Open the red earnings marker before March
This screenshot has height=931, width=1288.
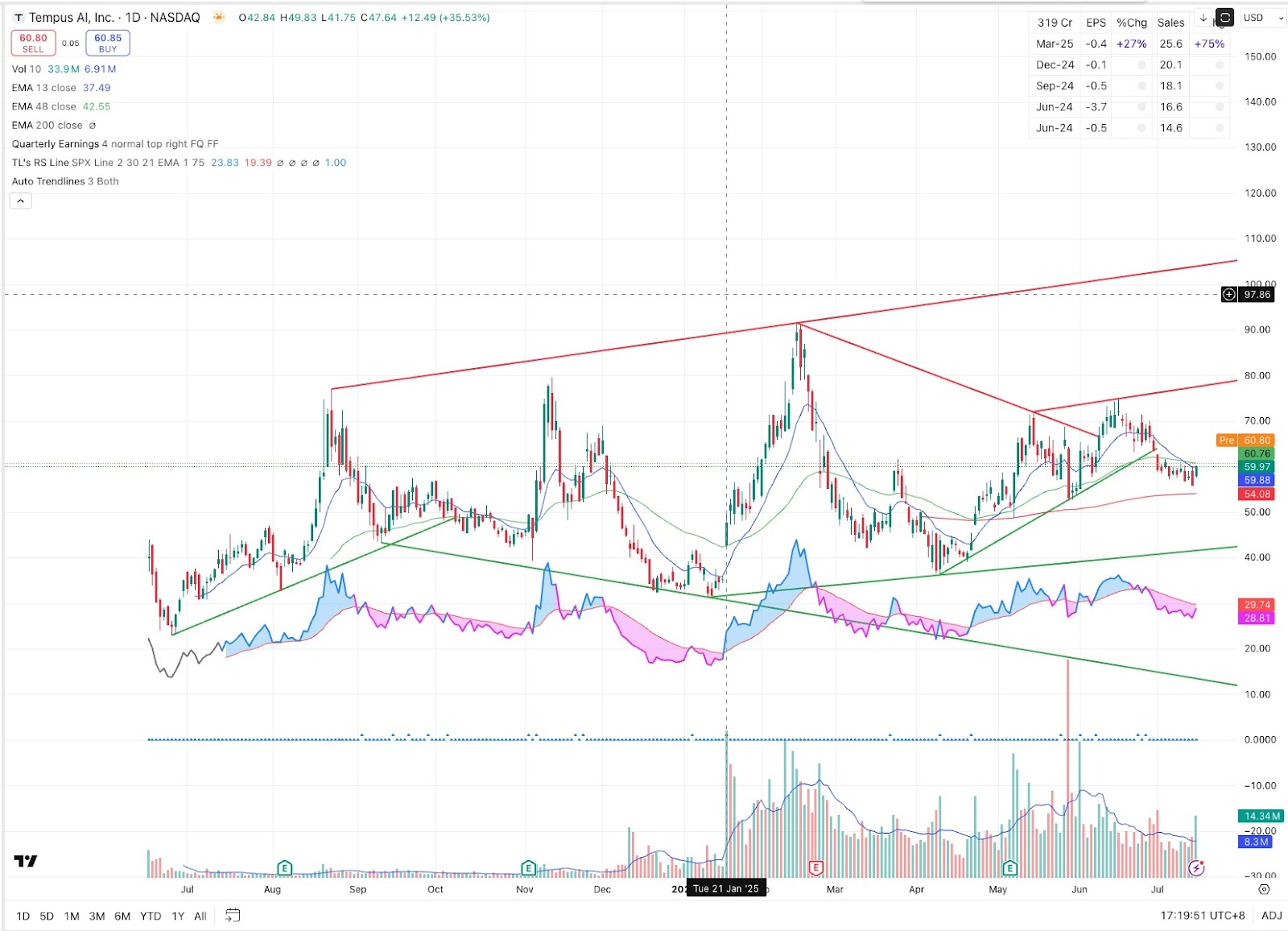pyautogui.click(x=815, y=868)
